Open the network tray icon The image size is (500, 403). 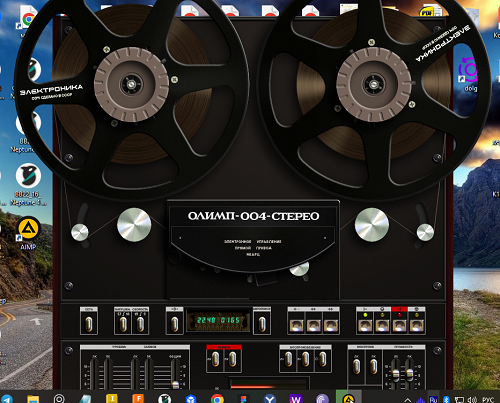click(459, 400)
